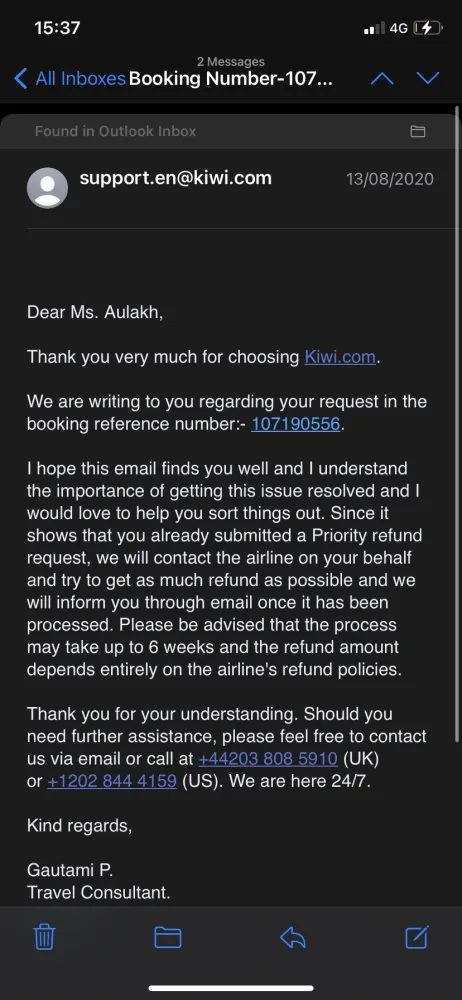
Task: Open booking reference 107190556 link
Action: [x=295, y=424]
